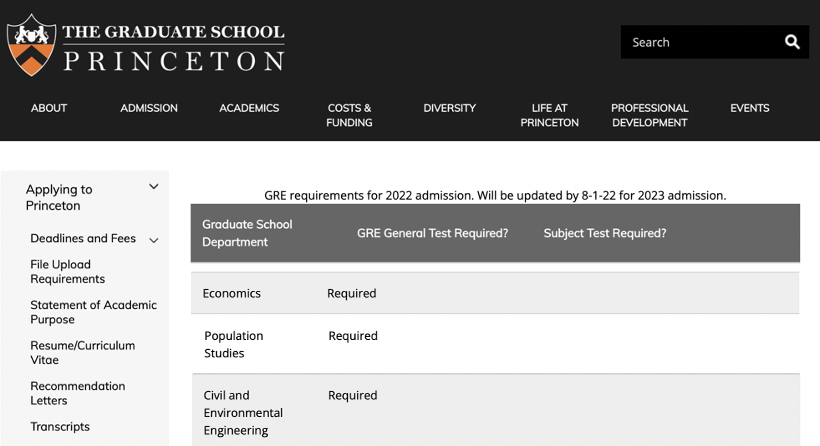820x446 pixels.
Task: Click the Princeton shield logo
Action: pos(31,45)
